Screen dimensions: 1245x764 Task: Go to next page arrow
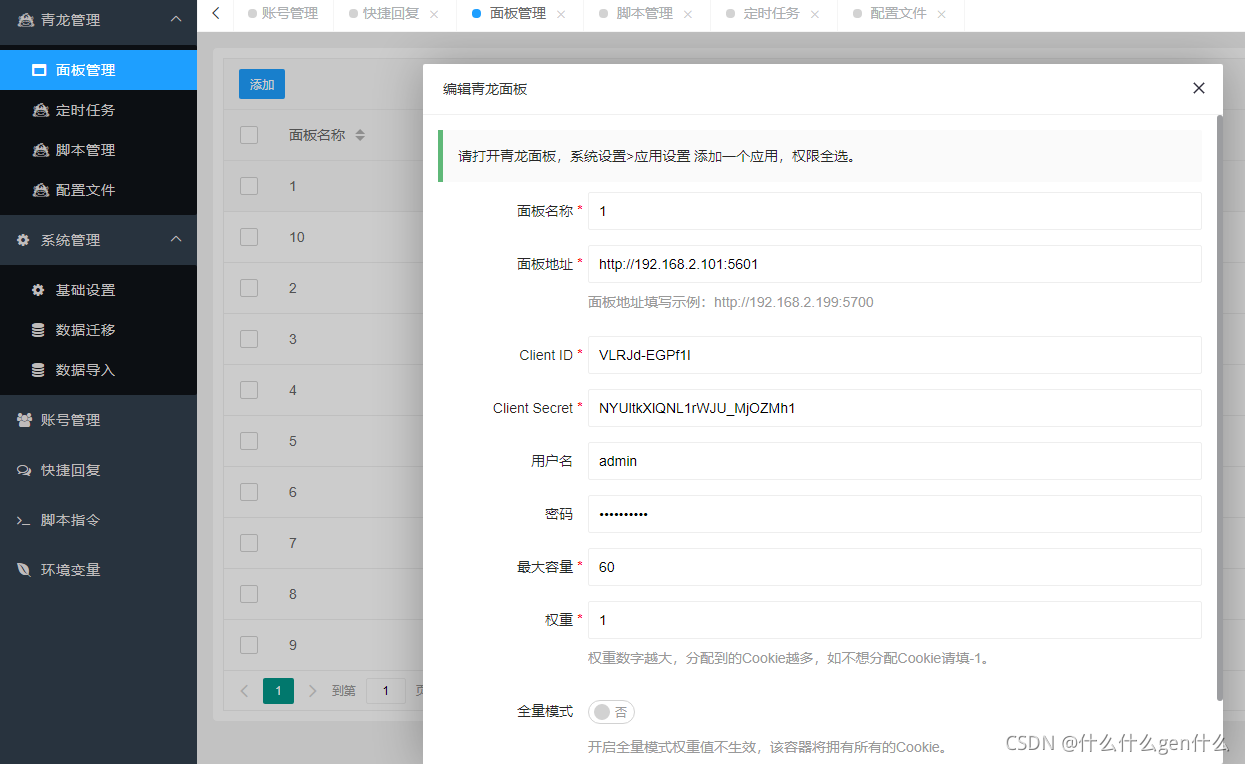point(312,690)
